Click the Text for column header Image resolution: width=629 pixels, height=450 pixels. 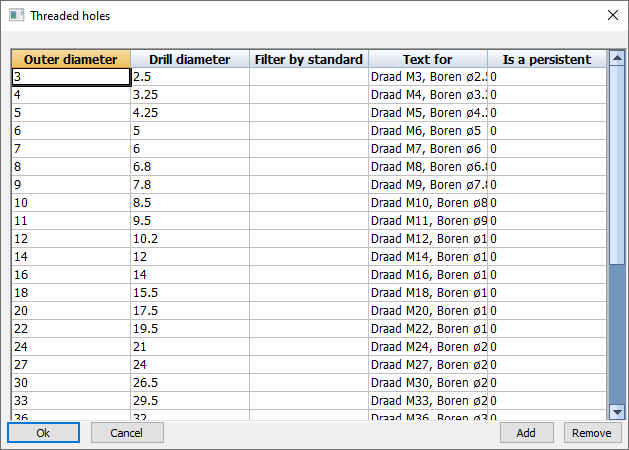tap(427, 59)
